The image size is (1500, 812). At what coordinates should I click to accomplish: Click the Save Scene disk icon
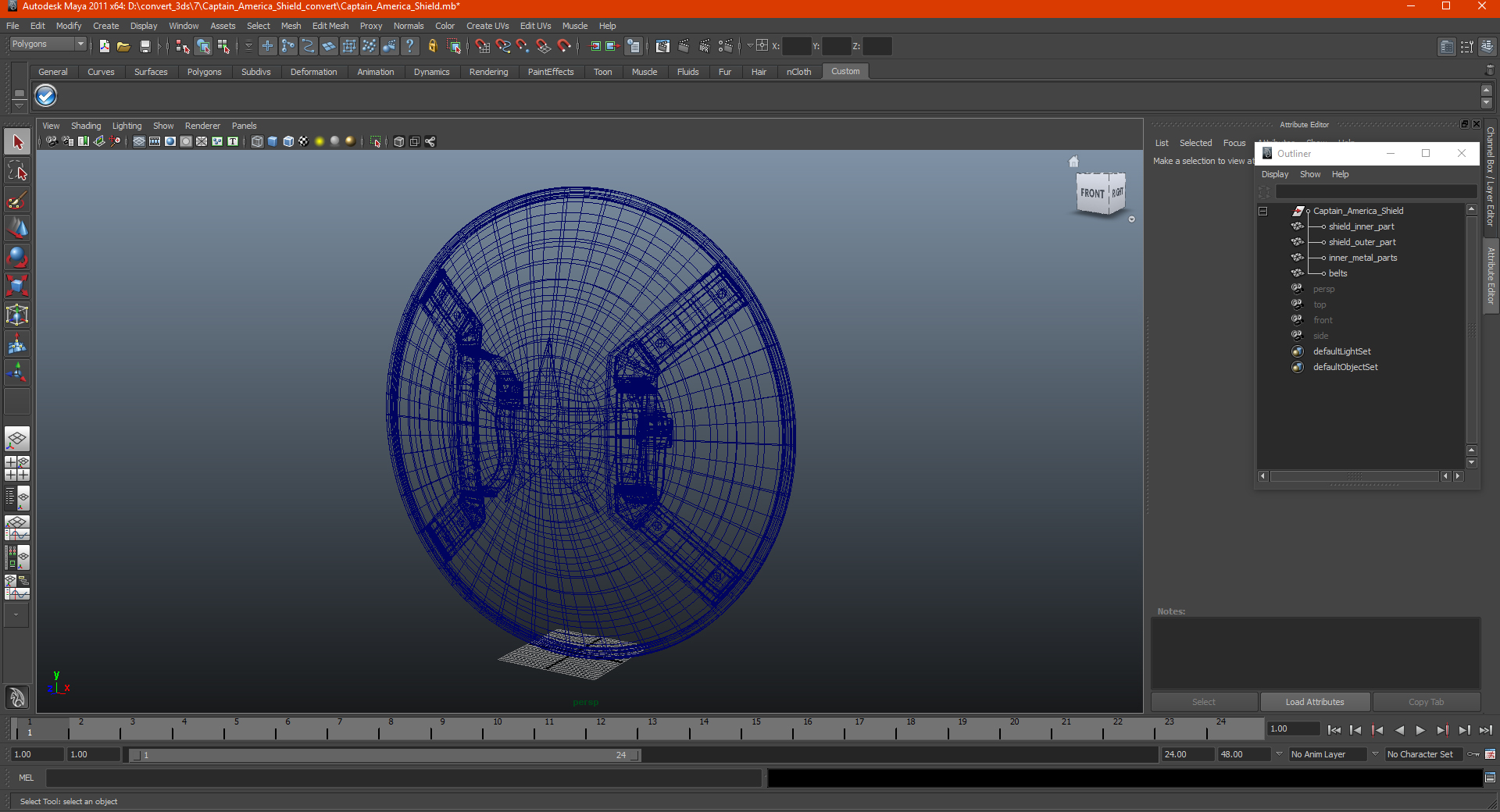[145, 46]
